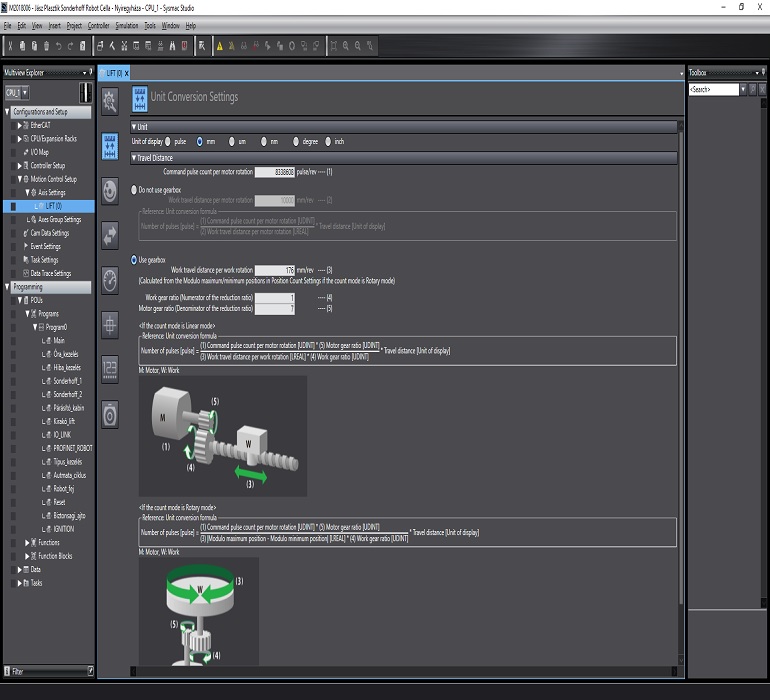Select the nm unit of display

click(264, 141)
